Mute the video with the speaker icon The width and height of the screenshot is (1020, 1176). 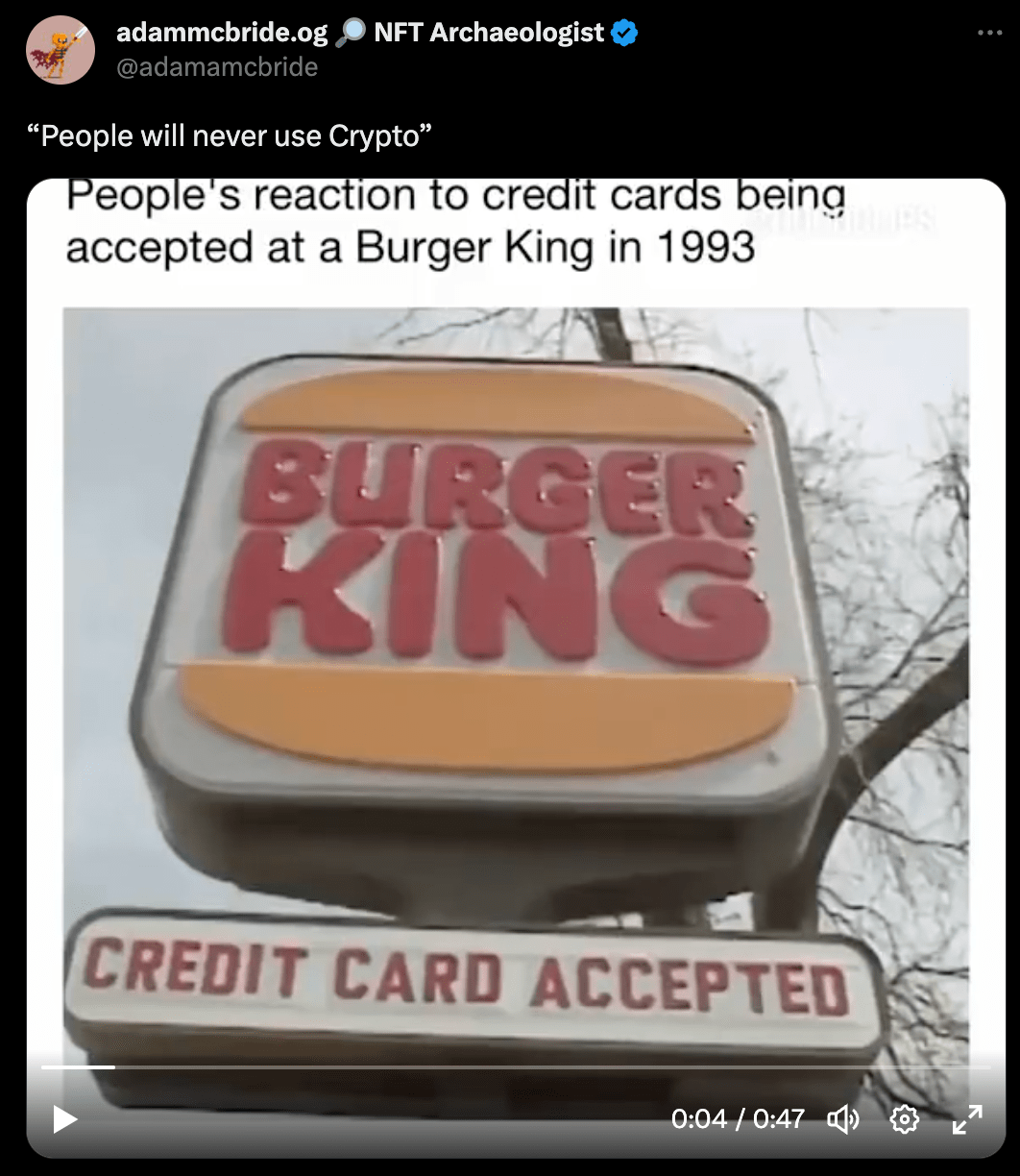click(843, 1118)
